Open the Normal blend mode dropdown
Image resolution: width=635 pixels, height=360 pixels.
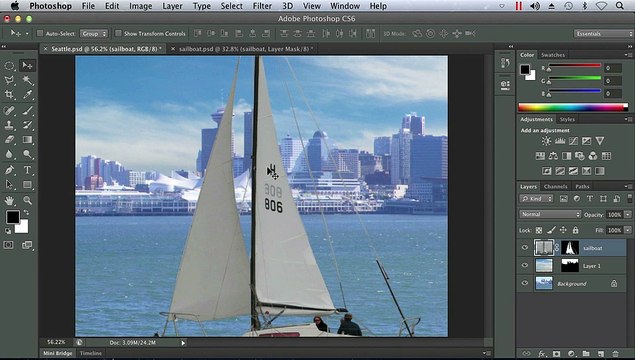tap(550, 214)
